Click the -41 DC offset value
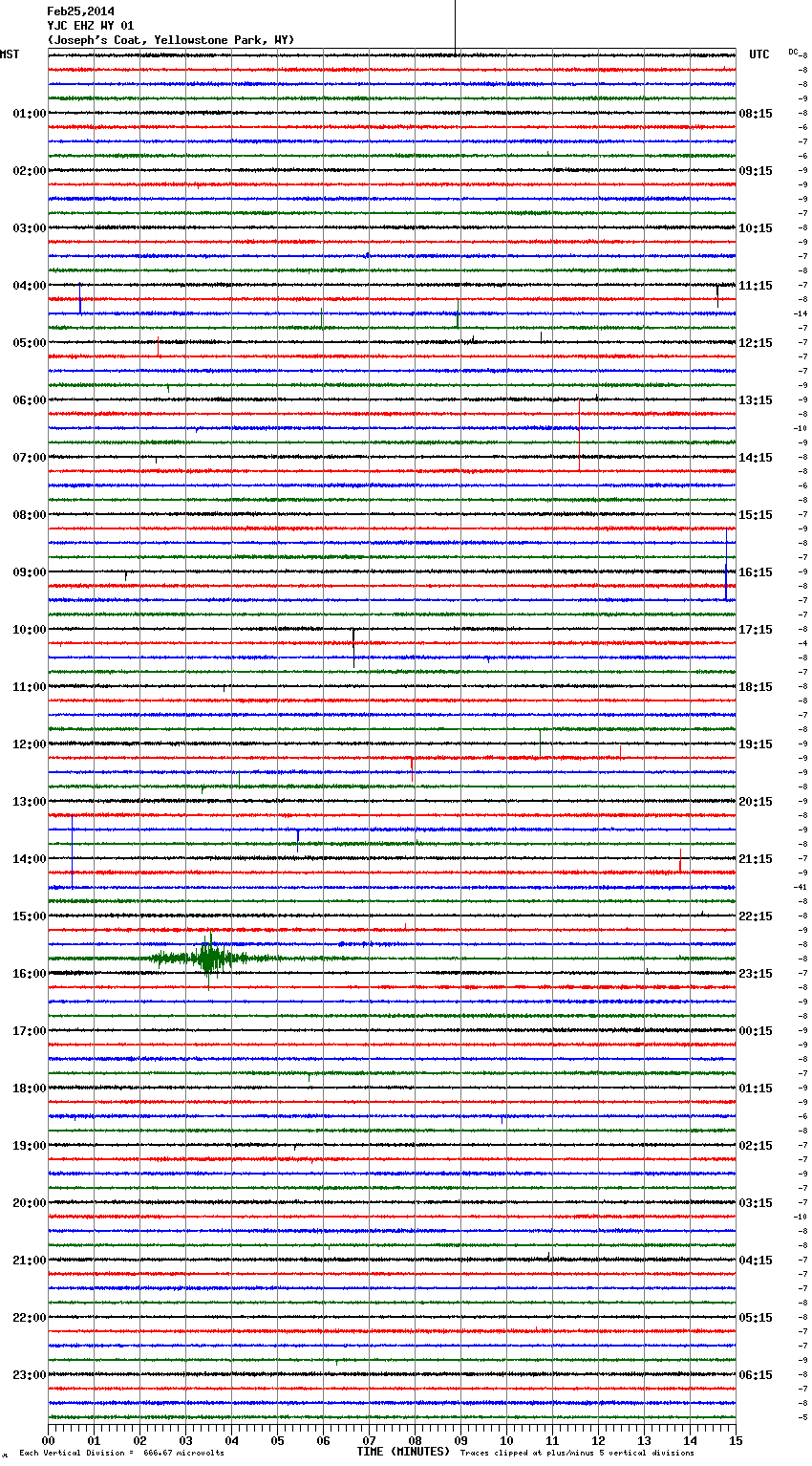The height and width of the screenshot is (1466, 812). [801, 887]
